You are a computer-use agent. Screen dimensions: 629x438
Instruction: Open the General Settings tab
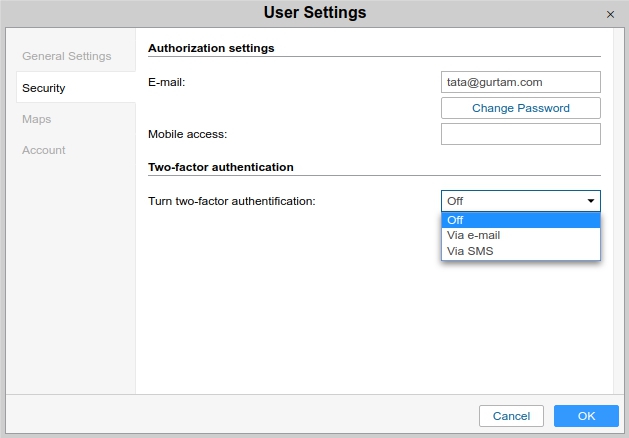click(x=67, y=56)
